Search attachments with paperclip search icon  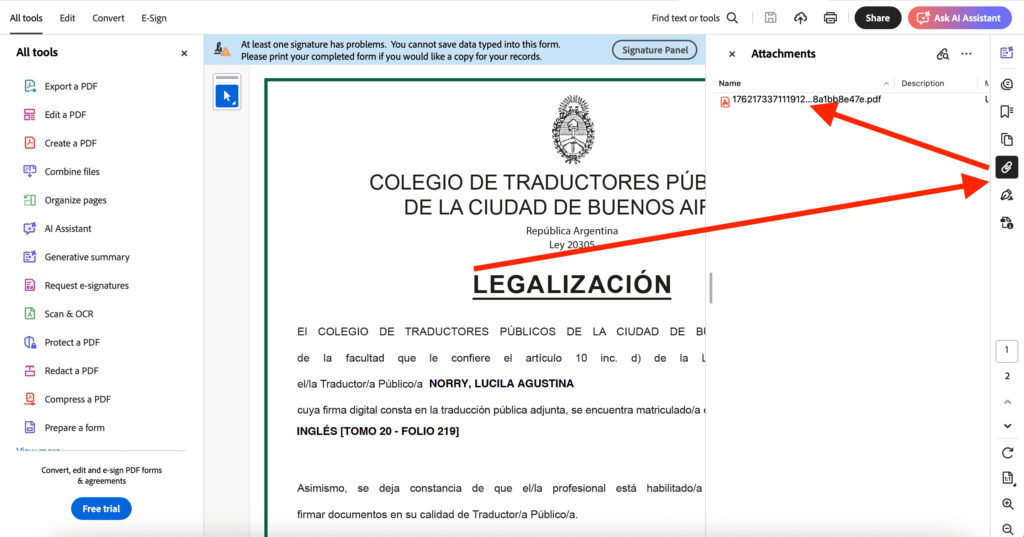click(942, 54)
